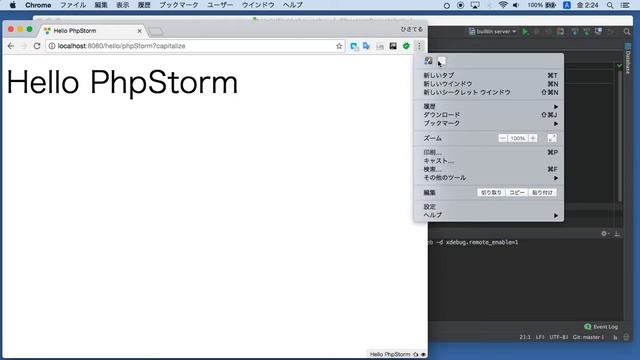This screenshot has width=640, height=360.
Task: Open the Apple menu
Action: [x=13, y=5]
